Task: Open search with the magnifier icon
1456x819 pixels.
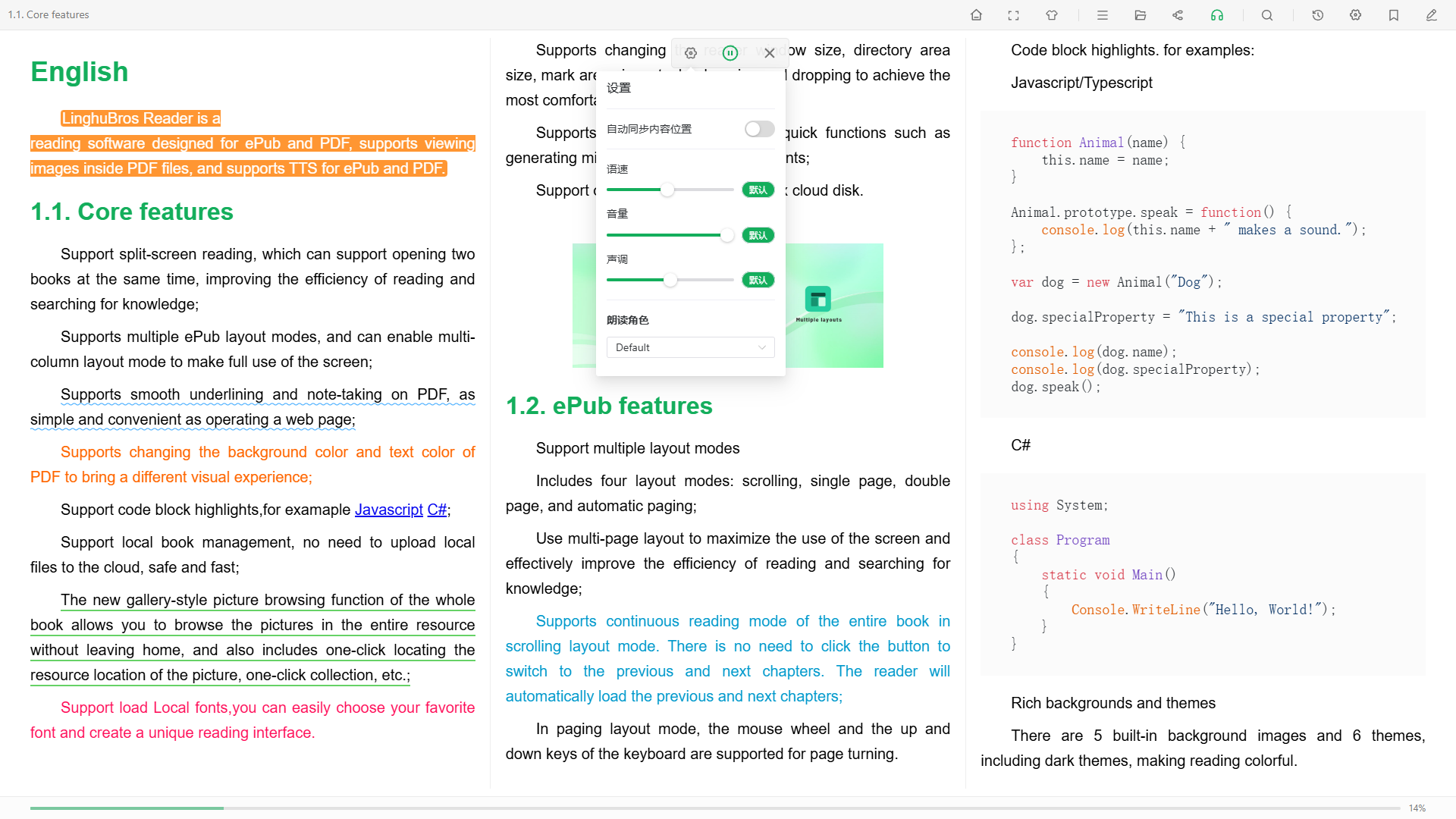Action: pyautogui.click(x=1266, y=15)
